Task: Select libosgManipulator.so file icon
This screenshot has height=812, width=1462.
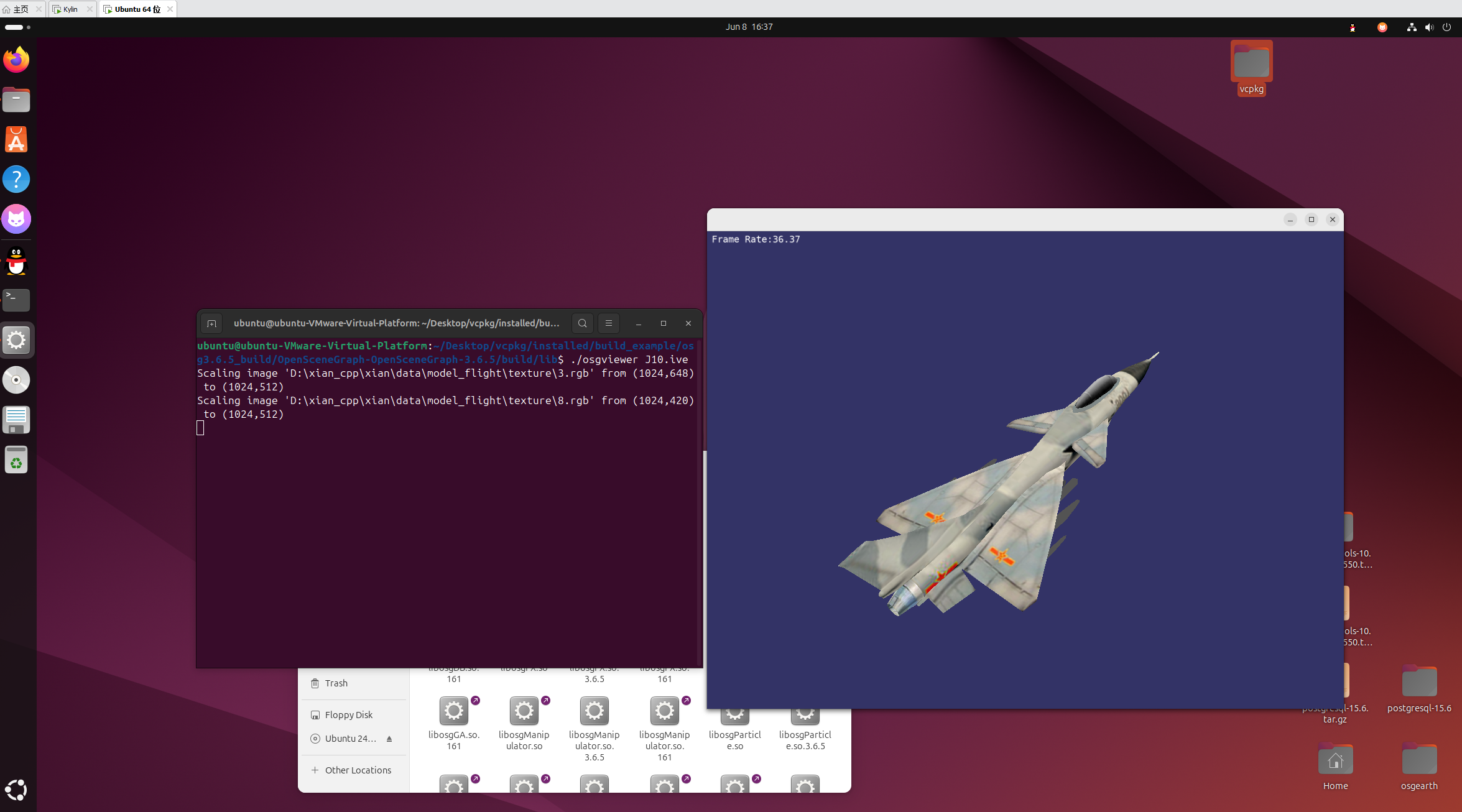Action: click(x=524, y=712)
